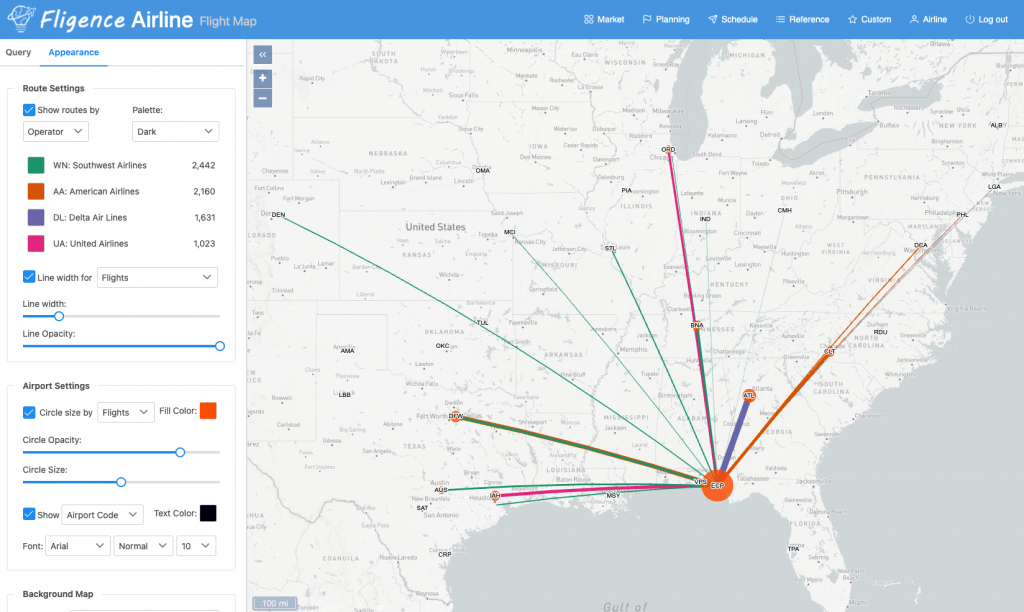Zoom in the map with plus button
Screen dimensions: 1024x612
coord(263,78)
